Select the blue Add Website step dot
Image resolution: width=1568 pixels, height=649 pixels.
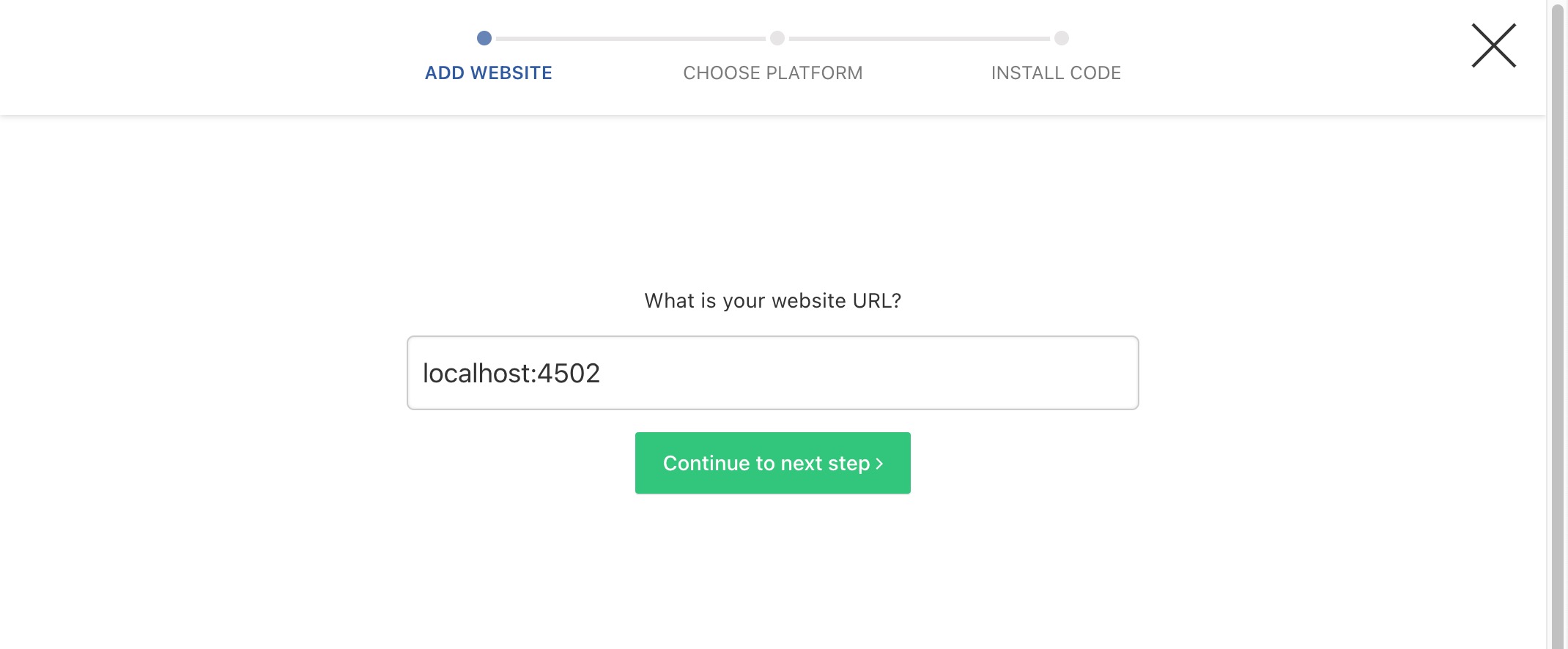484,38
